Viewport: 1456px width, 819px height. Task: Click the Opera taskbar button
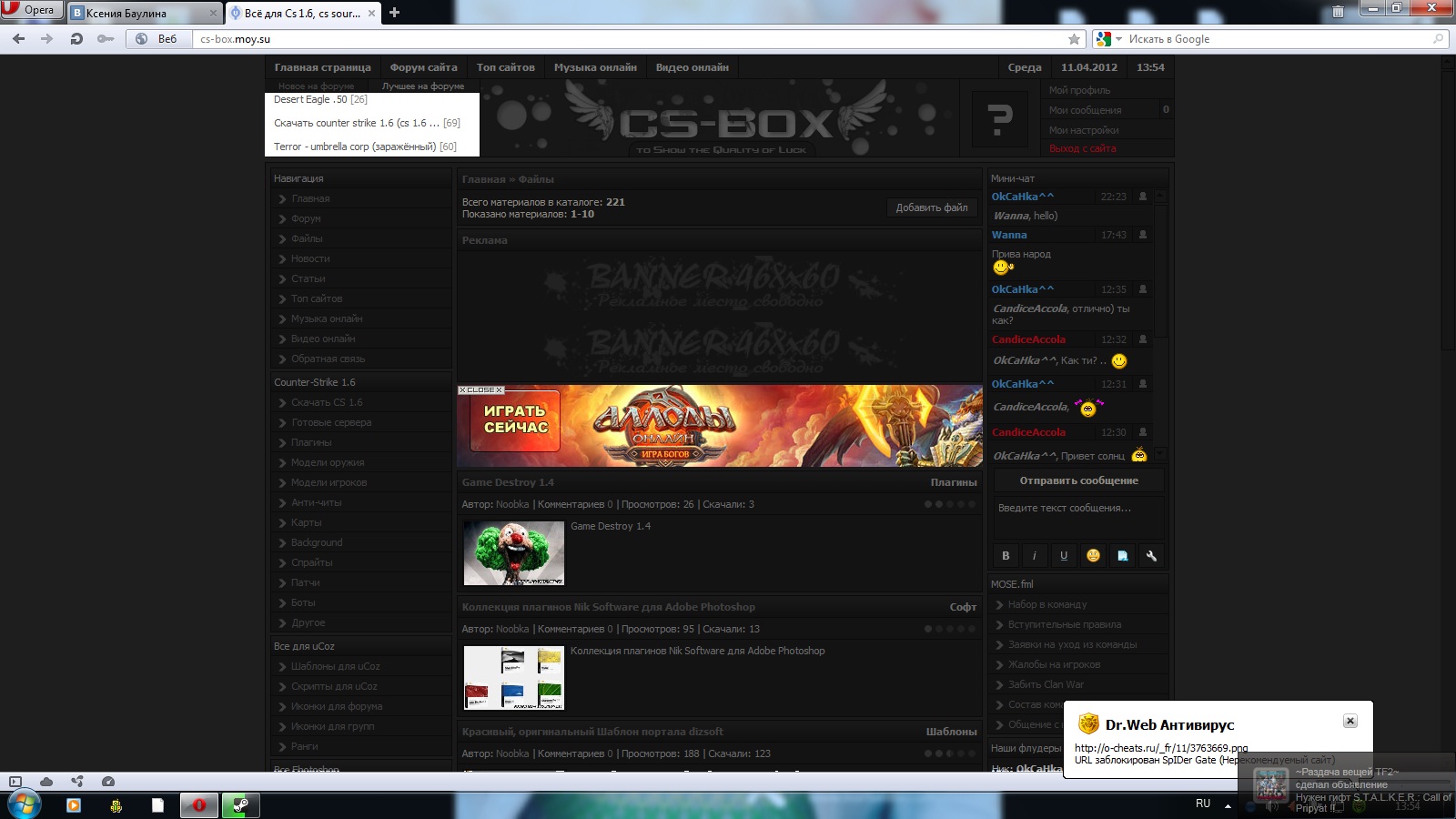pyautogui.click(x=198, y=804)
